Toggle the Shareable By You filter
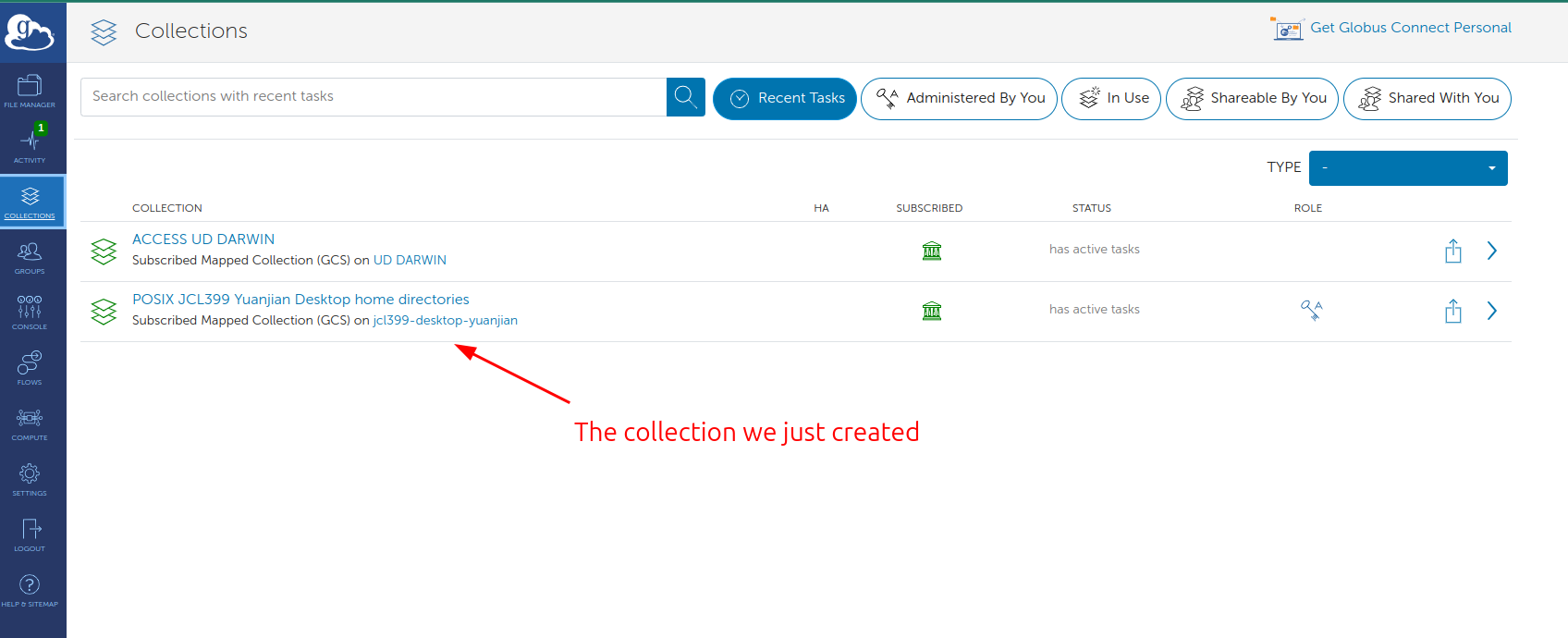 1252,98
